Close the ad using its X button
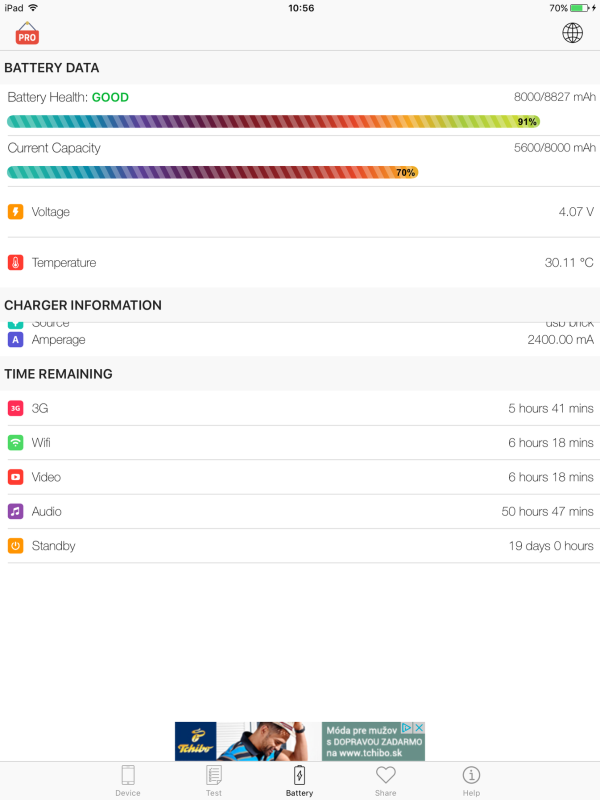This screenshot has width=600, height=800. (x=420, y=728)
